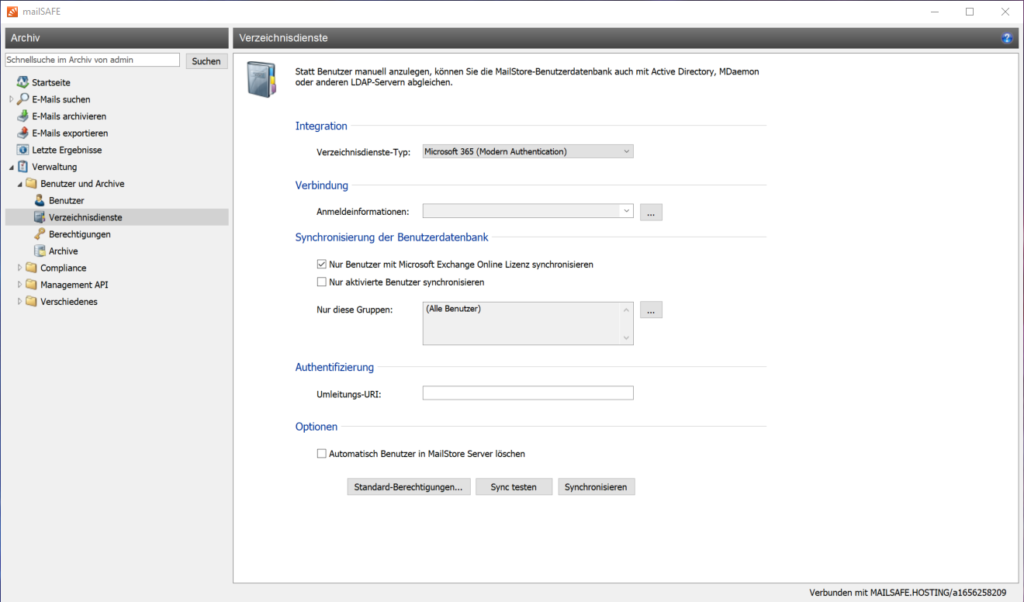
Task: Disable Exchange Online Lizenz synchronization checkbox
Action: click(322, 265)
